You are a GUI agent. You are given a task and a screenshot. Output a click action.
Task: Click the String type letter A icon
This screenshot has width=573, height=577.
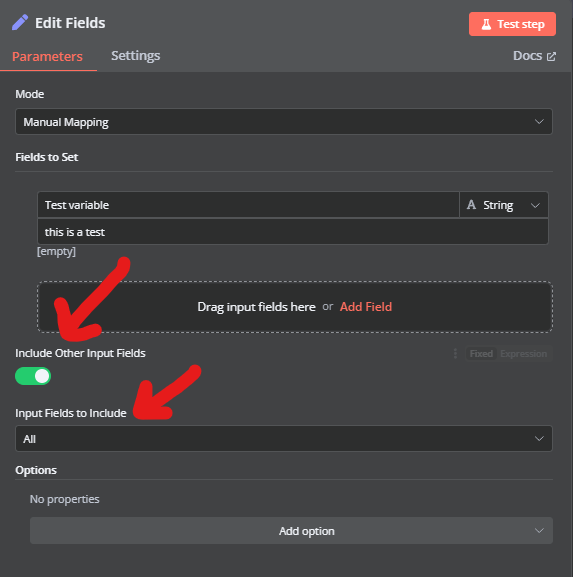tap(471, 205)
